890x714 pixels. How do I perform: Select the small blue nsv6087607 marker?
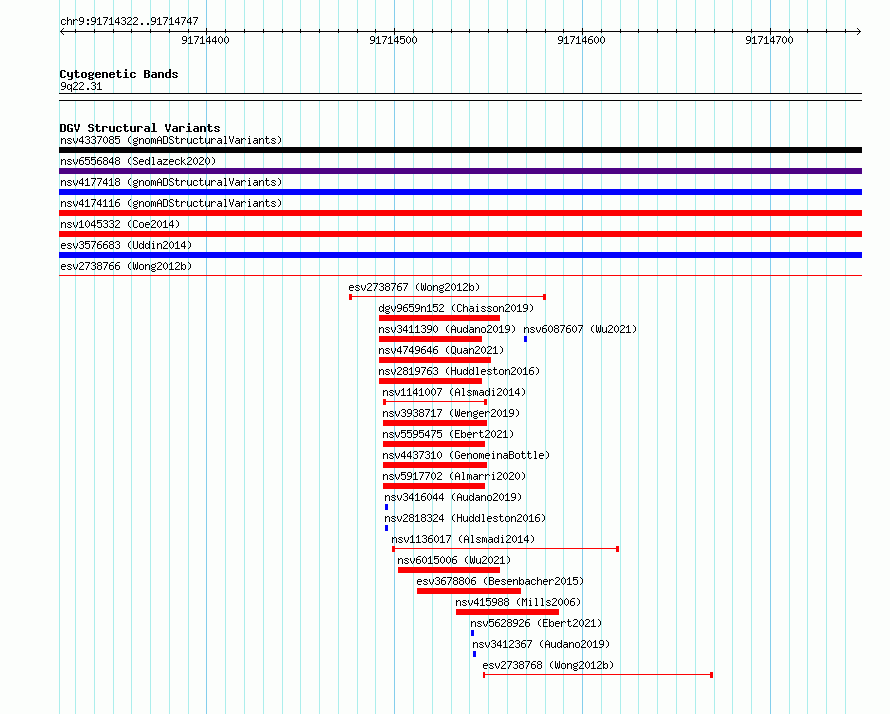point(526,339)
